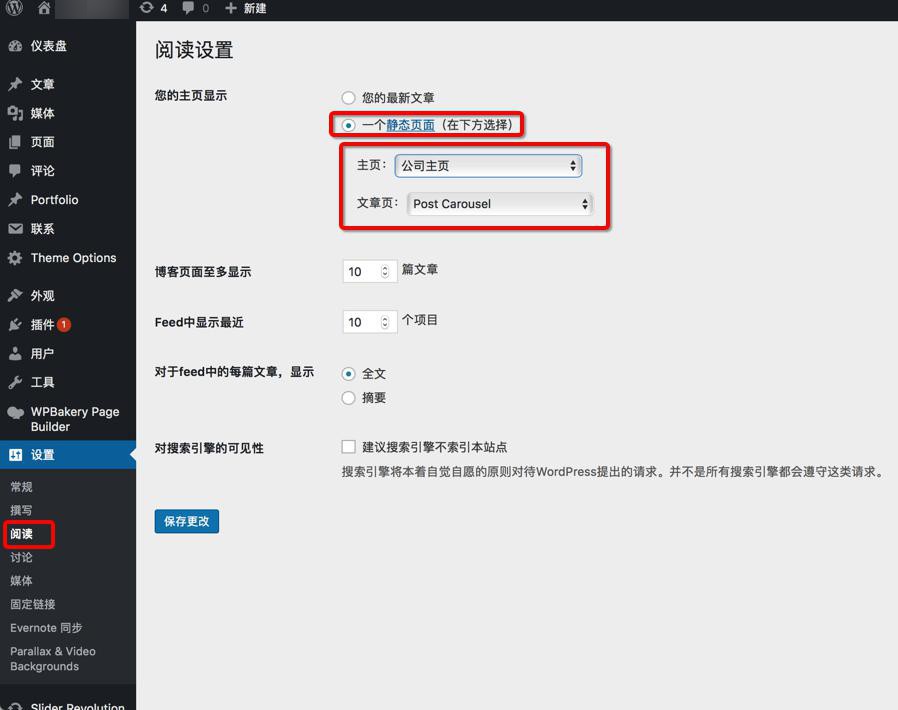Click the 仪表盘 dashboard gauge icon
Viewport: 898px width, 710px height.
click(15, 46)
